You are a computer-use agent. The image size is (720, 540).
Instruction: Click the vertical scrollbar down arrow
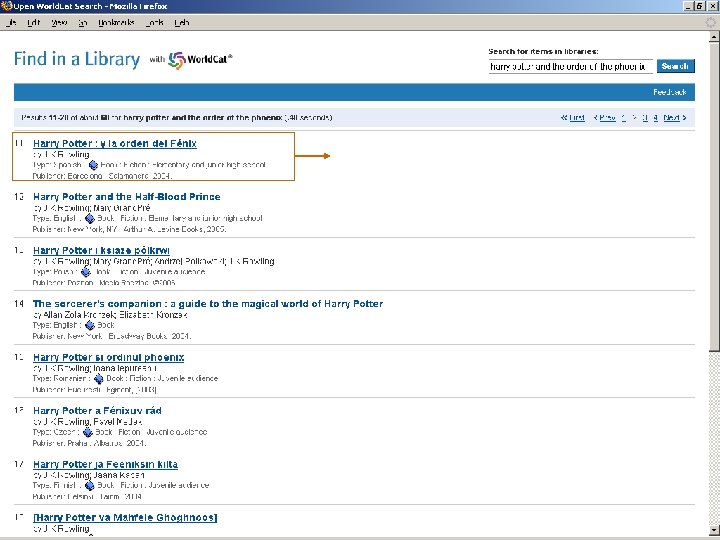point(714,530)
